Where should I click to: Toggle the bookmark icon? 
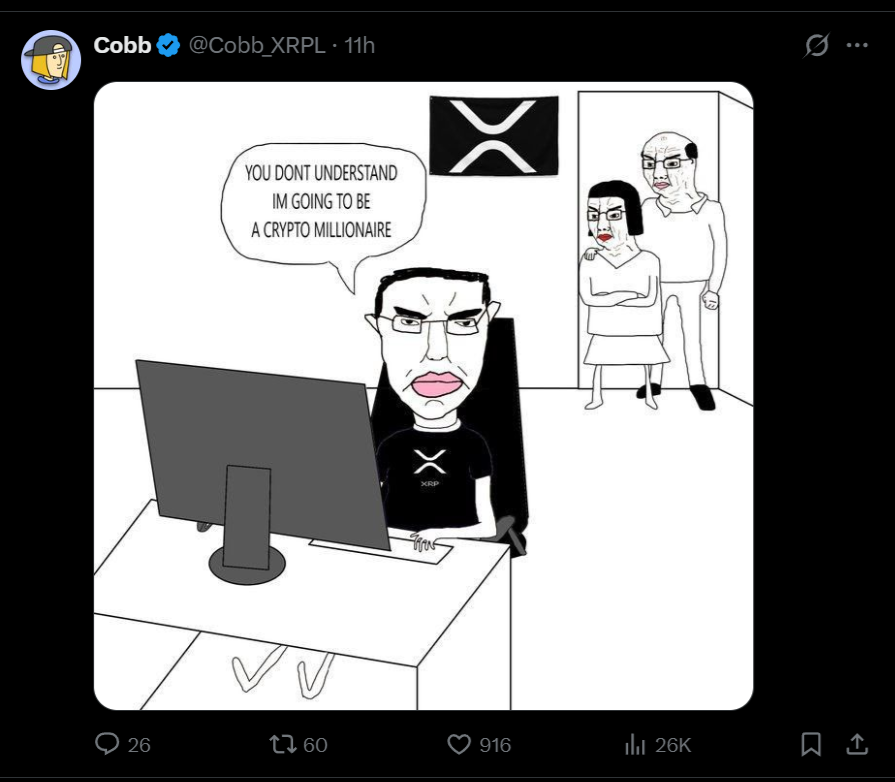(x=811, y=744)
